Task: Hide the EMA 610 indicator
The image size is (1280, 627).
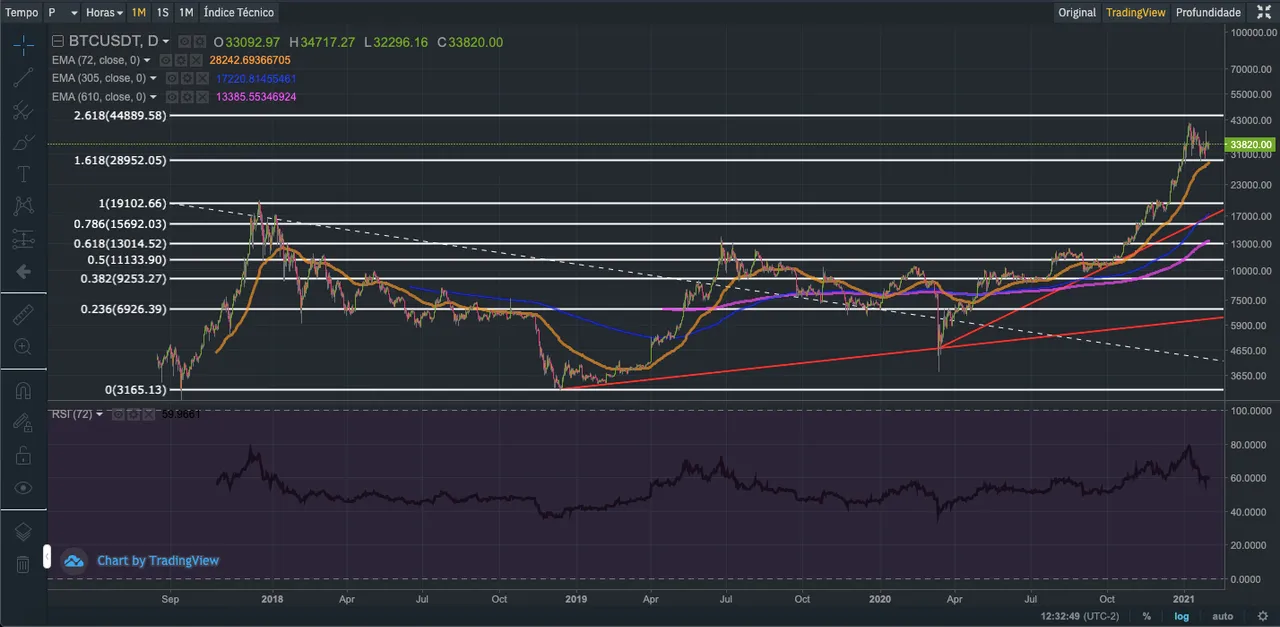Action: pyautogui.click(x=172, y=96)
